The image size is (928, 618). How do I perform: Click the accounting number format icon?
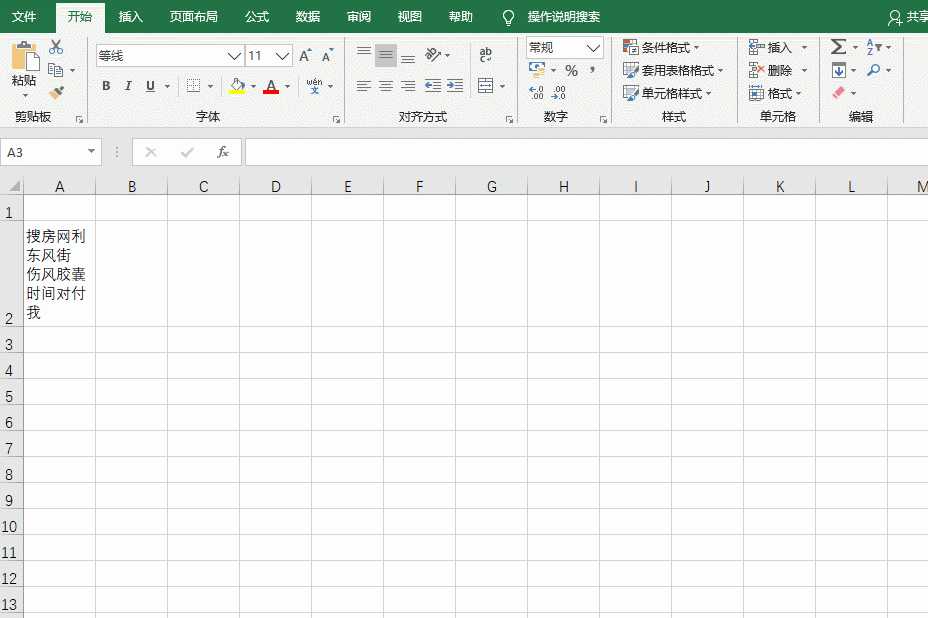(537, 70)
